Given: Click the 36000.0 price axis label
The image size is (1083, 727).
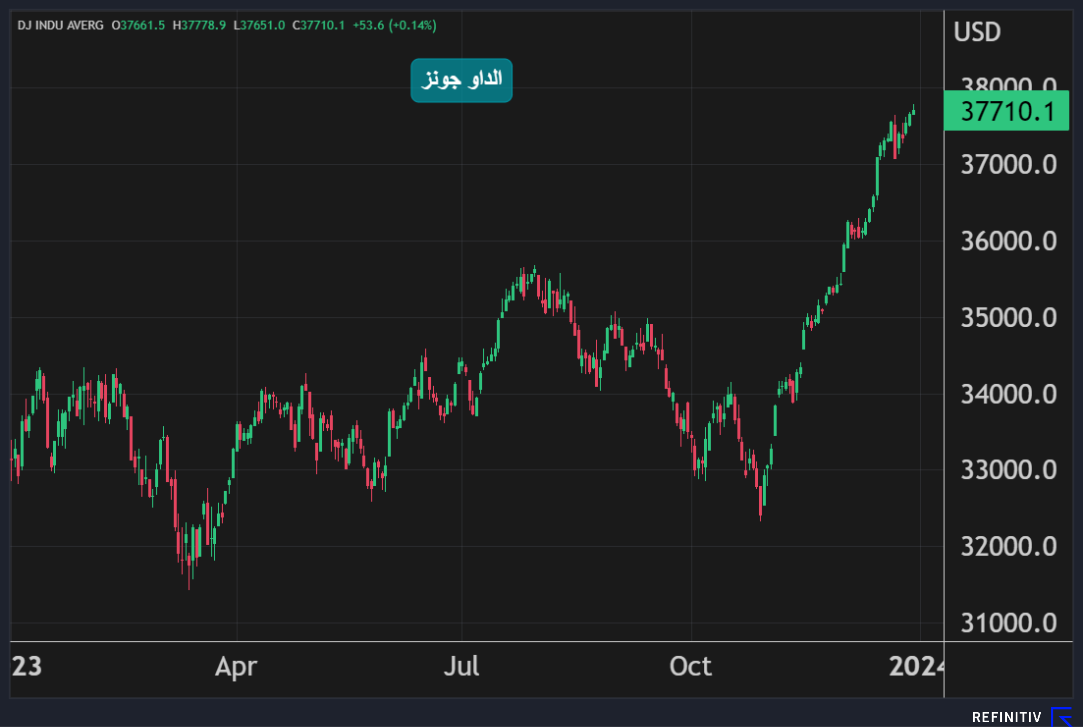Looking at the screenshot, I should [1008, 241].
